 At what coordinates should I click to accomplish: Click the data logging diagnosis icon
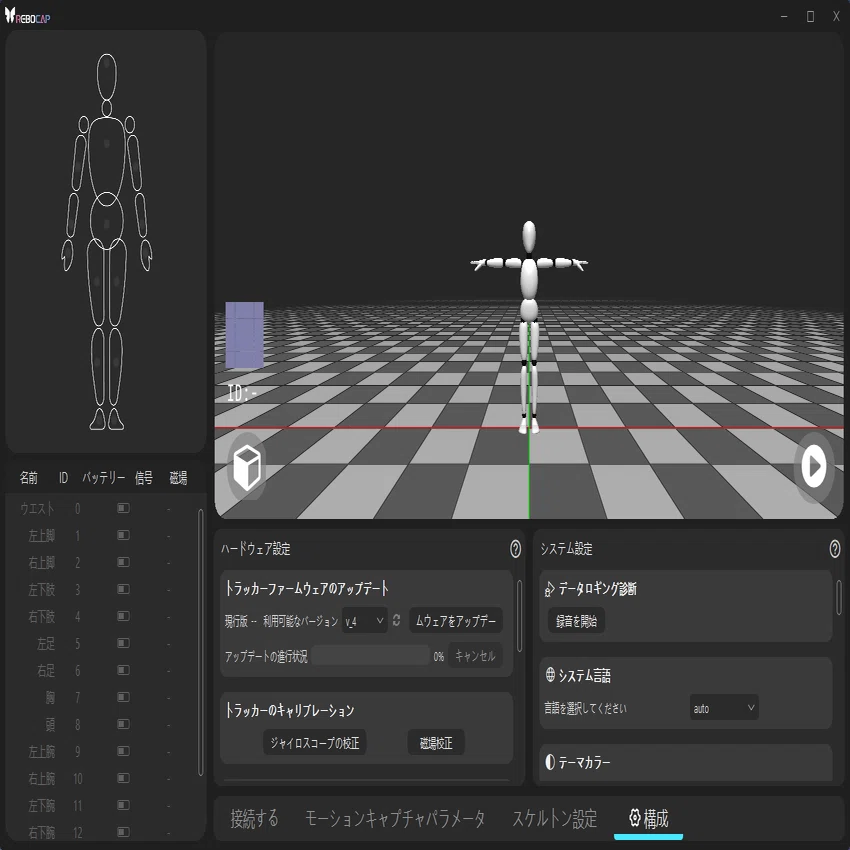tap(549, 589)
